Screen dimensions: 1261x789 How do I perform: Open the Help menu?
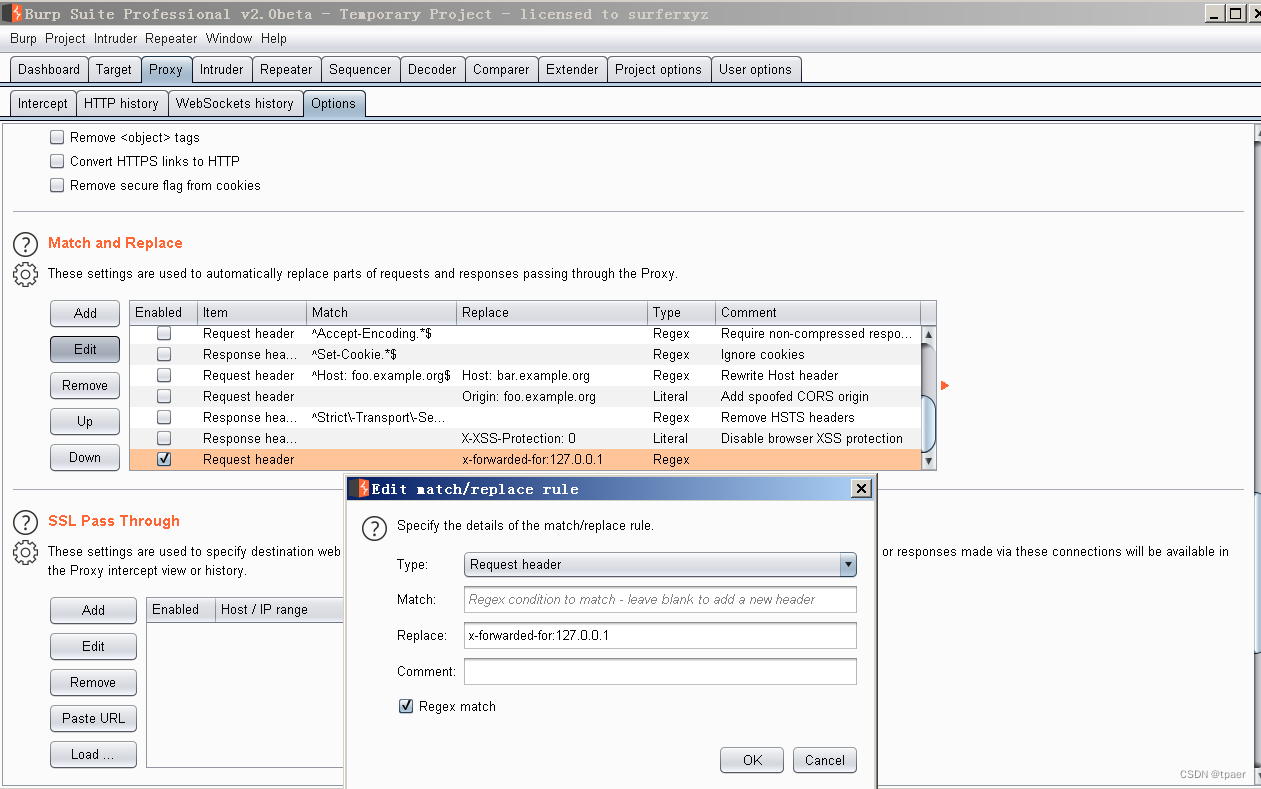(x=274, y=38)
